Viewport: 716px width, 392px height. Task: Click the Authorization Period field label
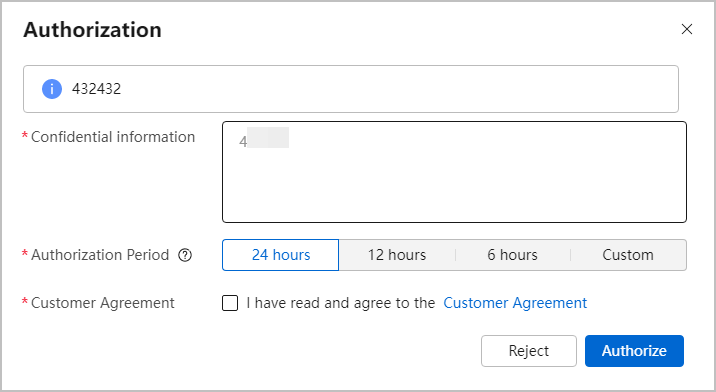coord(100,255)
